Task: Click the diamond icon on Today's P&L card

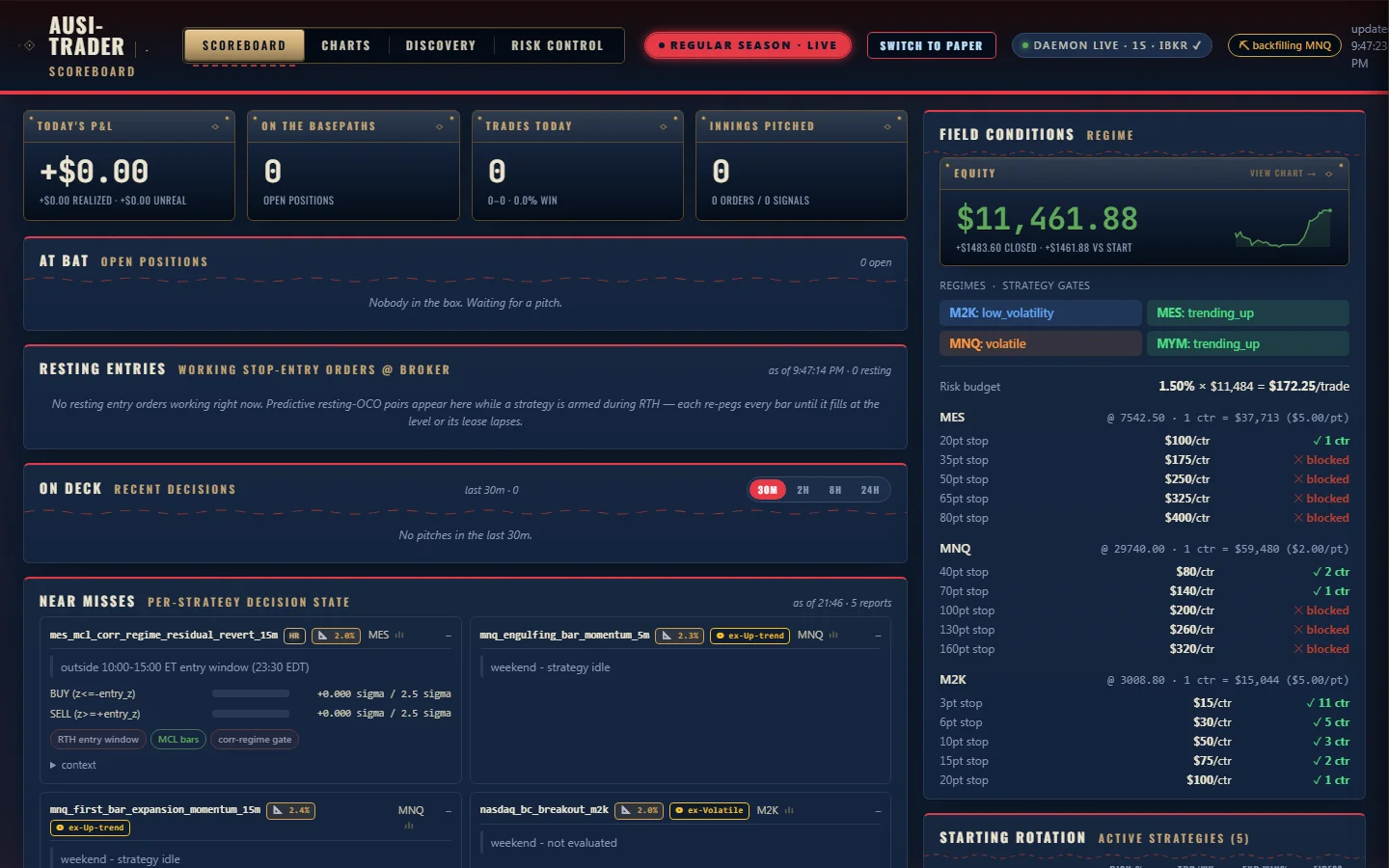Action: point(215,126)
